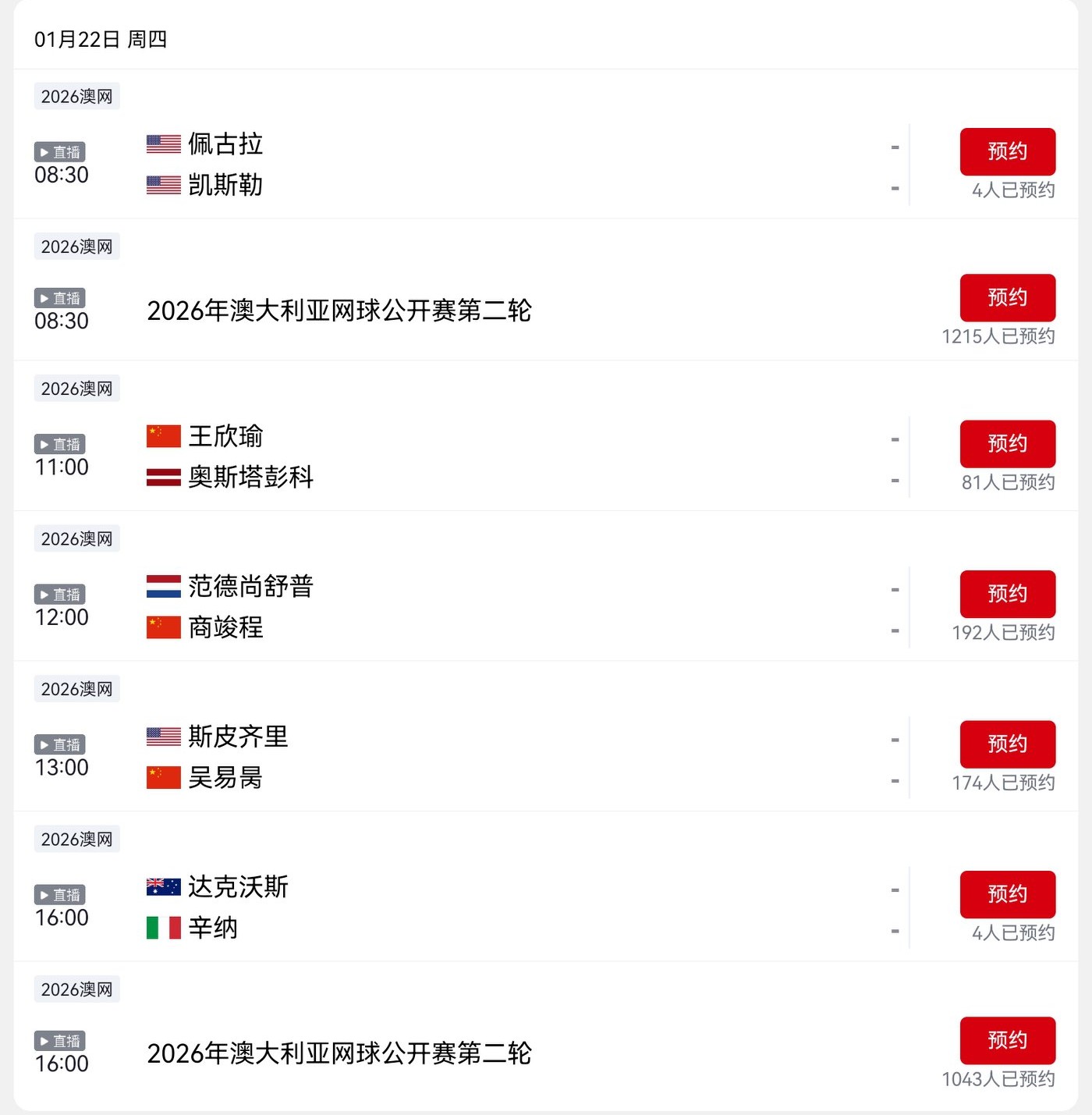The height and width of the screenshot is (1115, 1092).
Task: Open player 吴易昺's name
Action: click(x=225, y=778)
